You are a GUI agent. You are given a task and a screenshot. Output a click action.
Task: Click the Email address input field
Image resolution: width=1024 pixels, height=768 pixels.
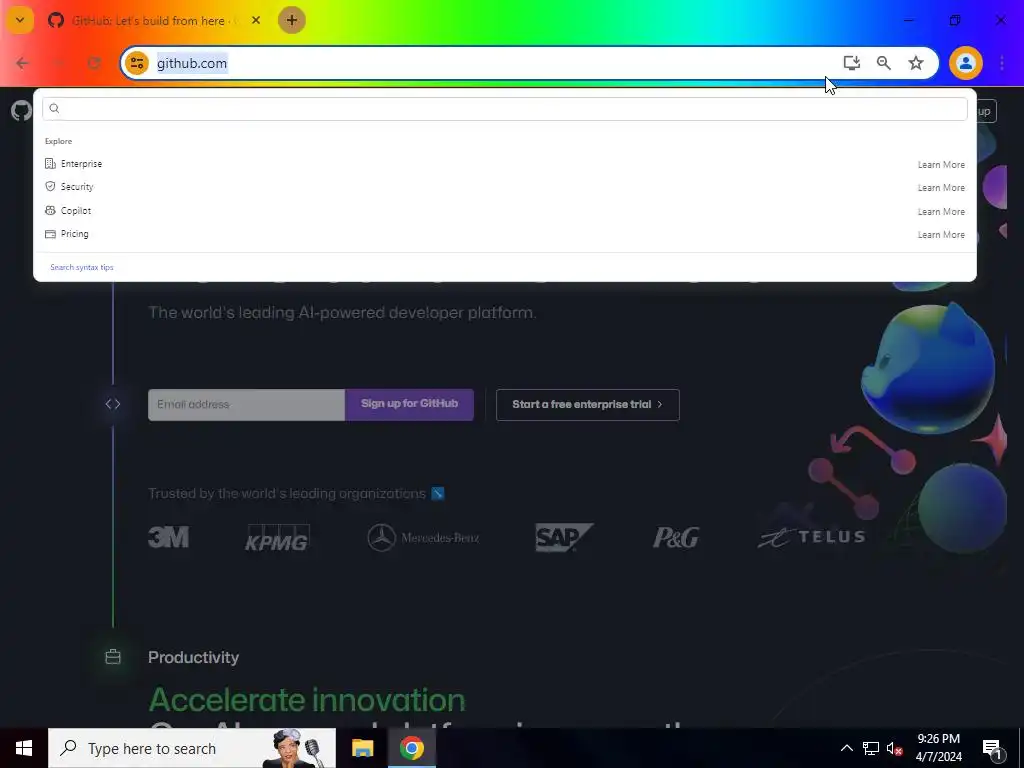tap(246, 405)
